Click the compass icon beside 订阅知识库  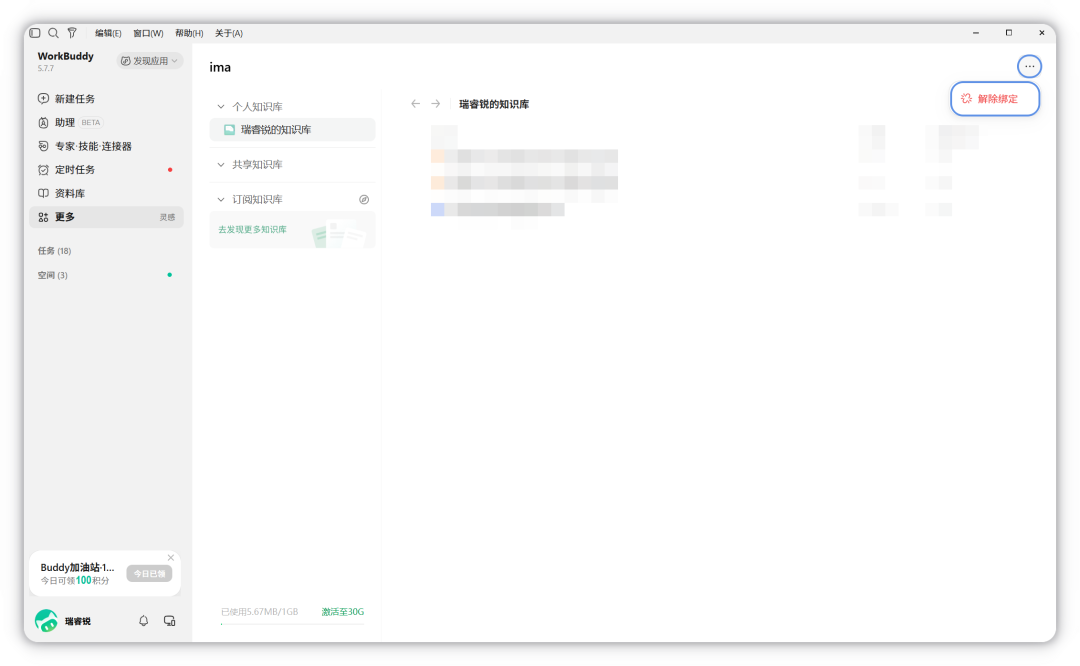(364, 200)
